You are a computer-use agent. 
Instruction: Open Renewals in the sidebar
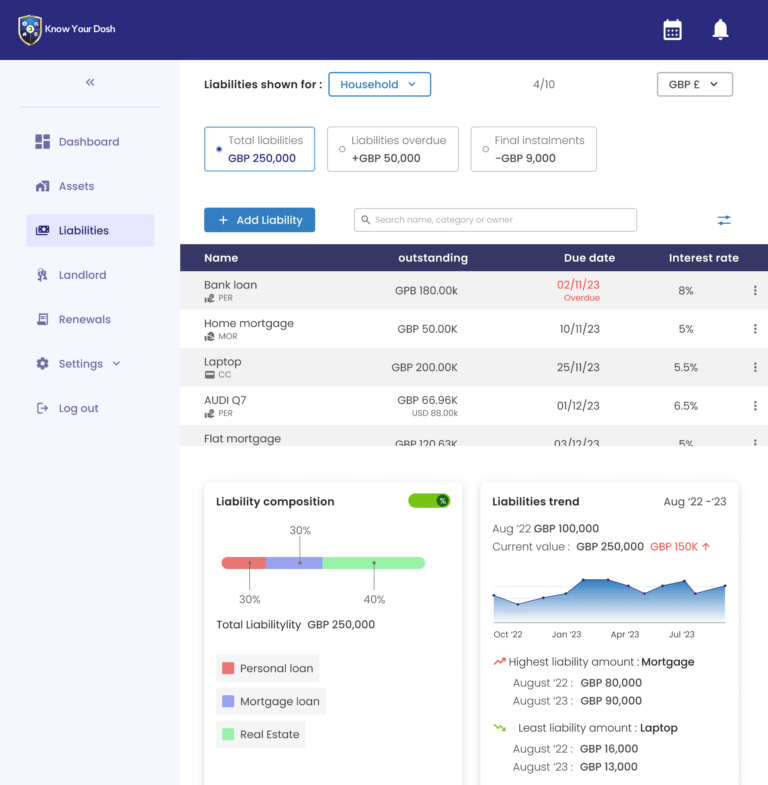tap(84, 320)
